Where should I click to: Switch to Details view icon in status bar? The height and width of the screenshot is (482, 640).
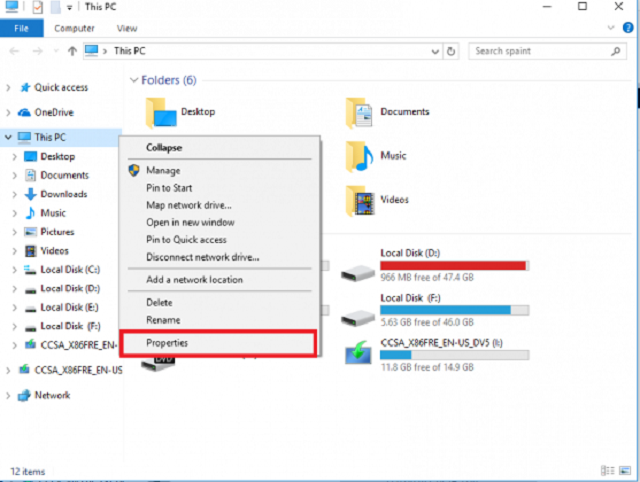[607, 471]
